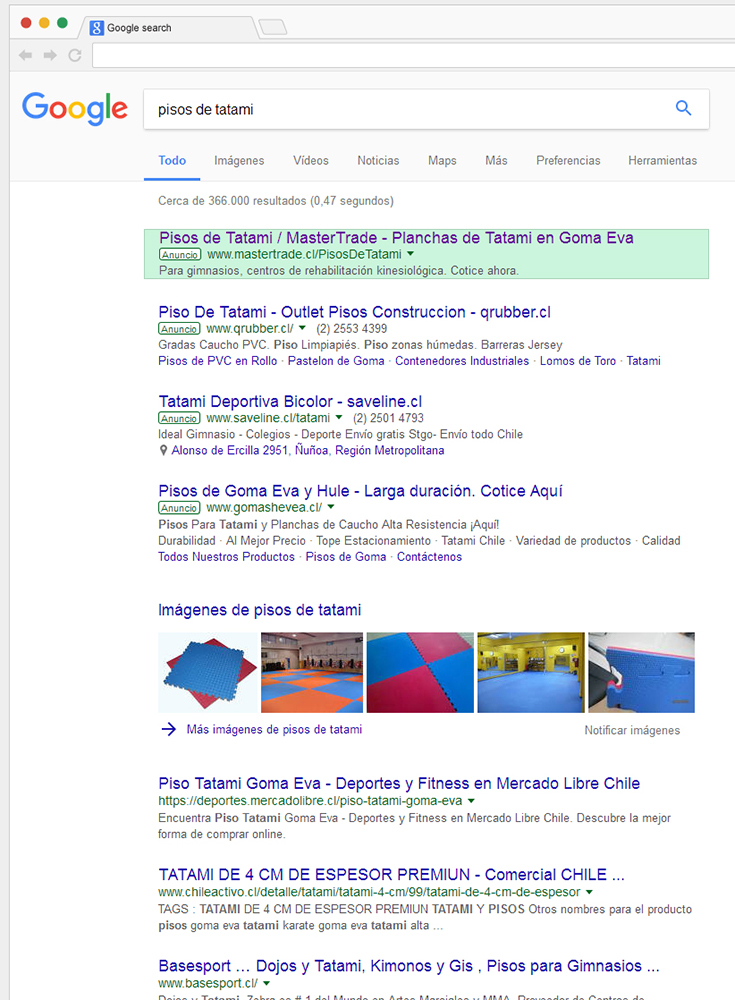Viewport: 735px width, 1000px height.
Task: Click the browser address bar
Action: [x=413, y=55]
